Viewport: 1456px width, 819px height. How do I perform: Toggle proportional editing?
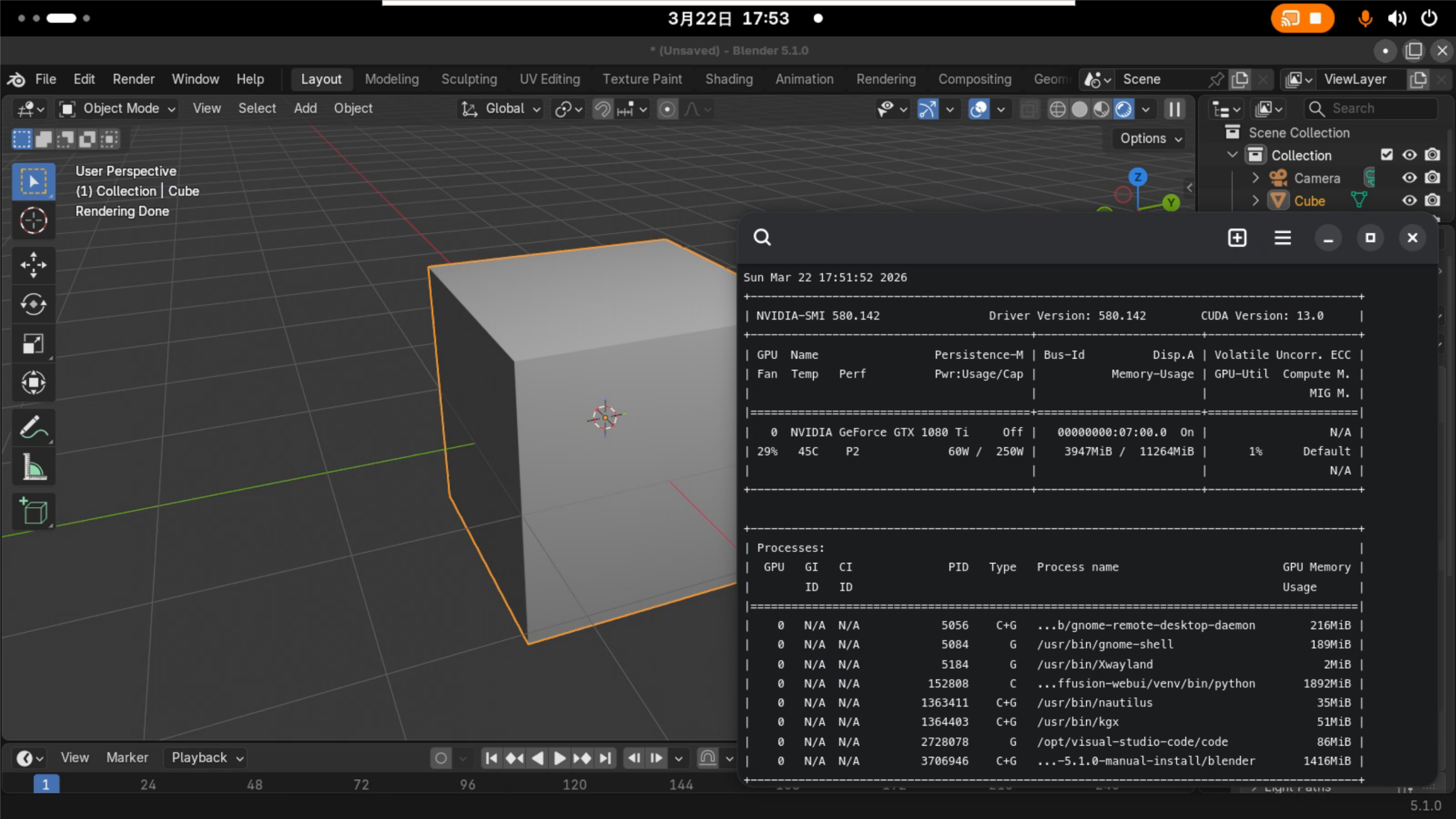click(x=667, y=109)
